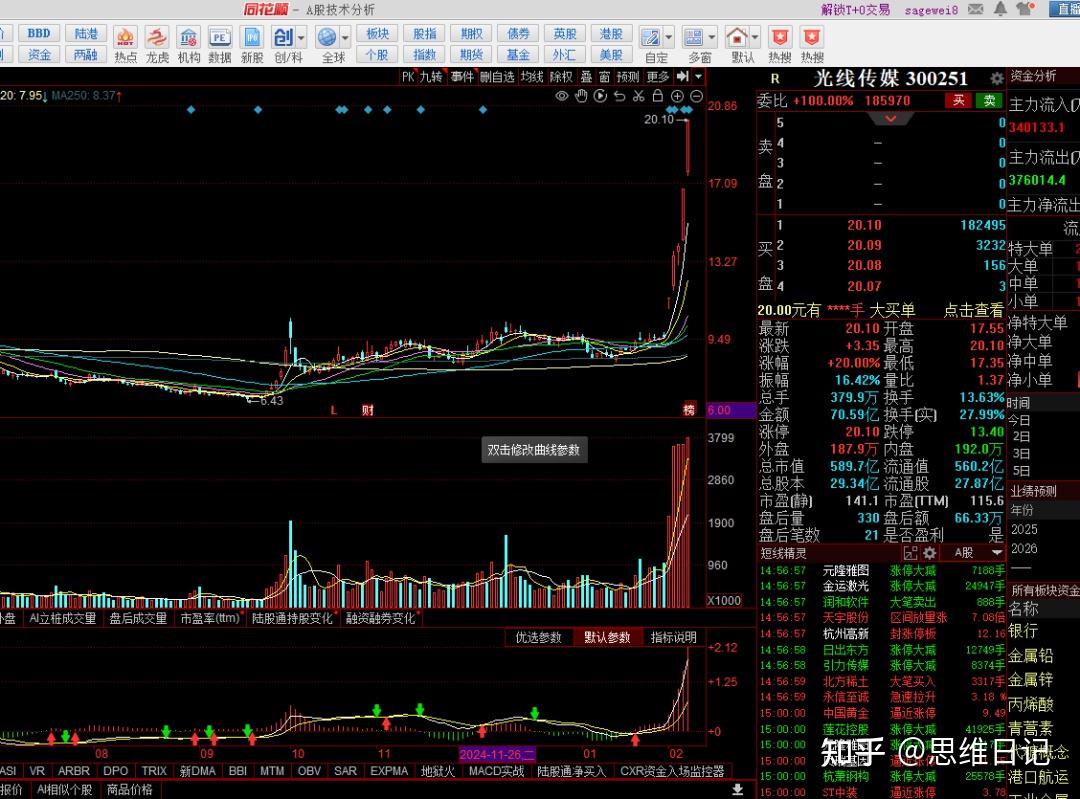
Task: Zoom out chart with minus icon
Action: tap(696, 96)
